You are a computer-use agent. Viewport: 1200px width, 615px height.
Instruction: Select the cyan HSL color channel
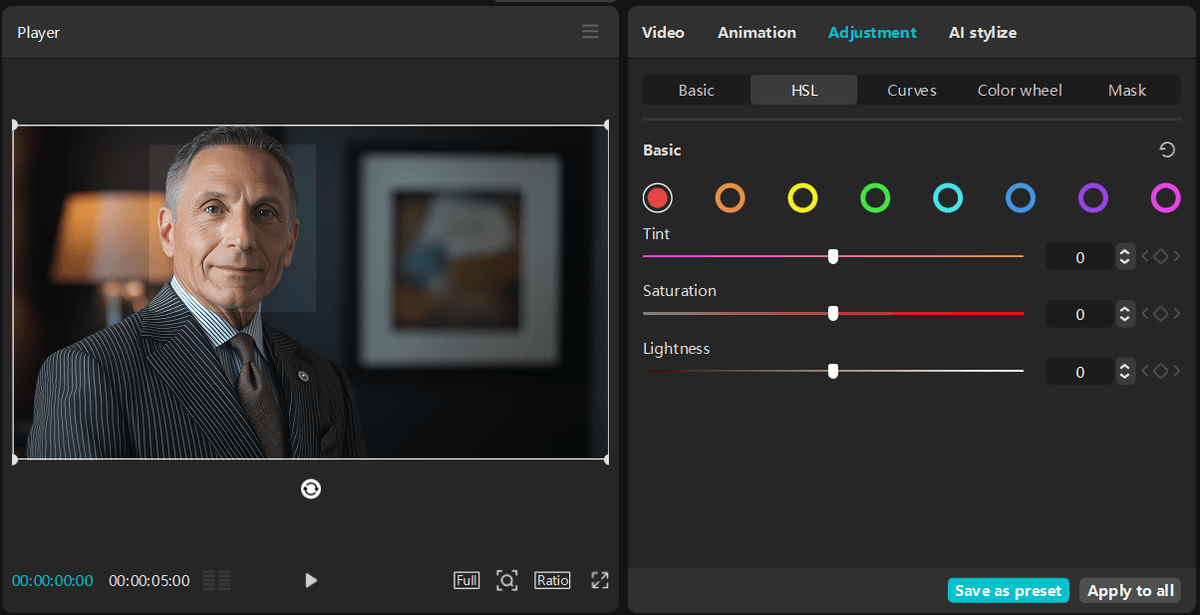[x=948, y=198]
